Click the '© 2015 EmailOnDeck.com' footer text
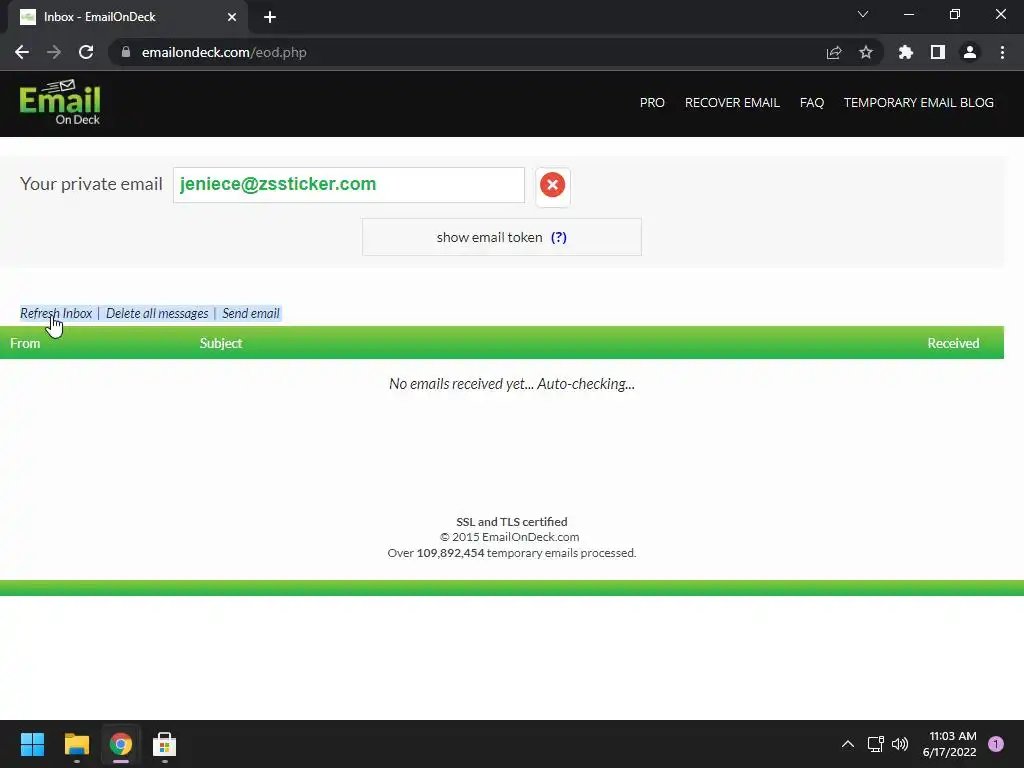1024x768 pixels. click(x=509, y=537)
